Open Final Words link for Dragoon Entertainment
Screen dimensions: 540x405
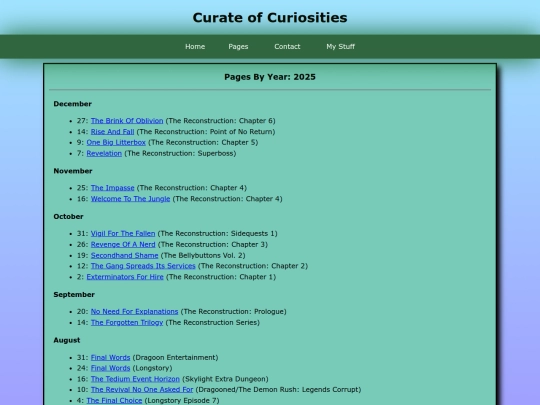[x=110, y=357]
